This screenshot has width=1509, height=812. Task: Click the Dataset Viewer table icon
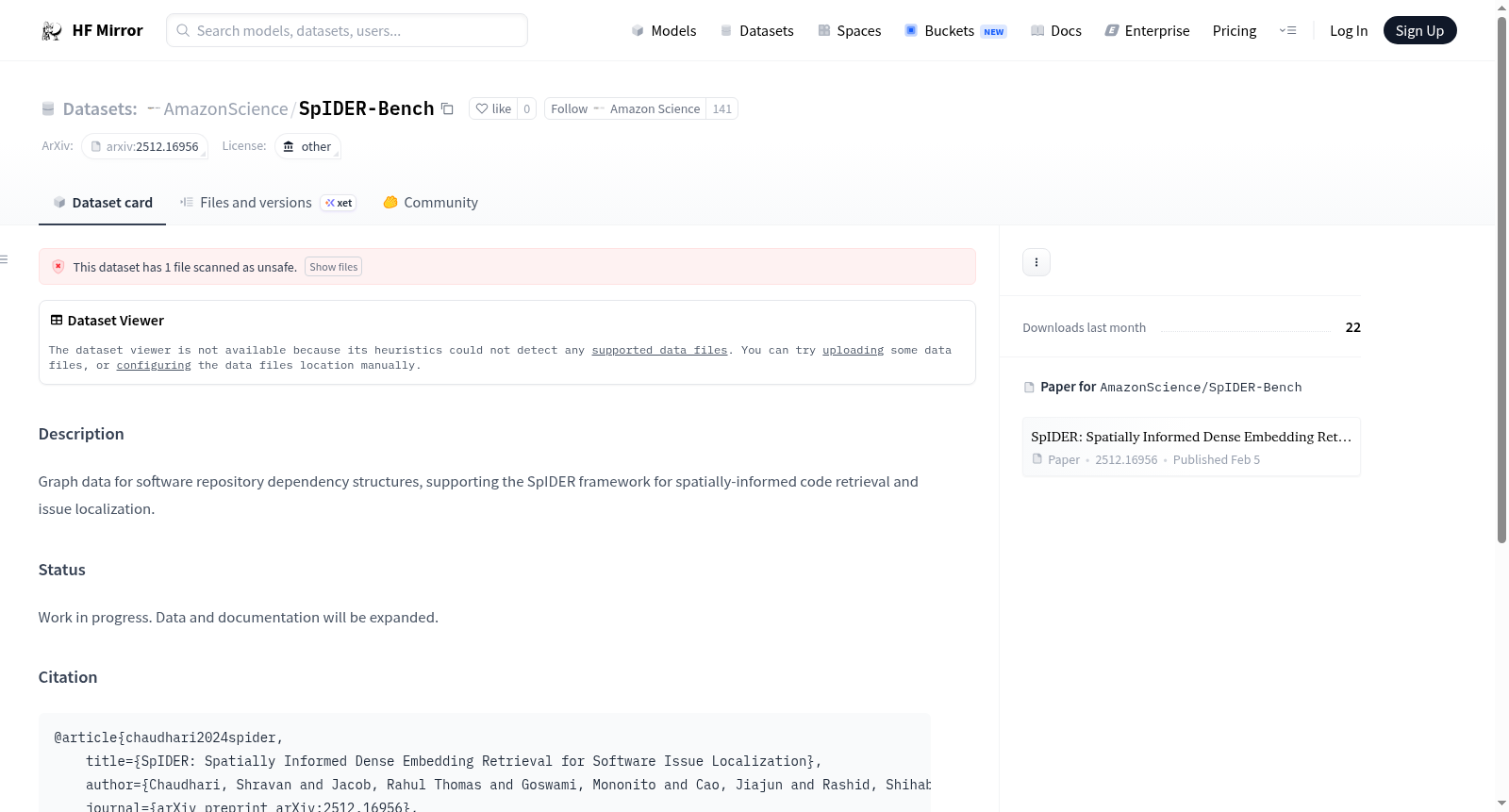point(57,321)
